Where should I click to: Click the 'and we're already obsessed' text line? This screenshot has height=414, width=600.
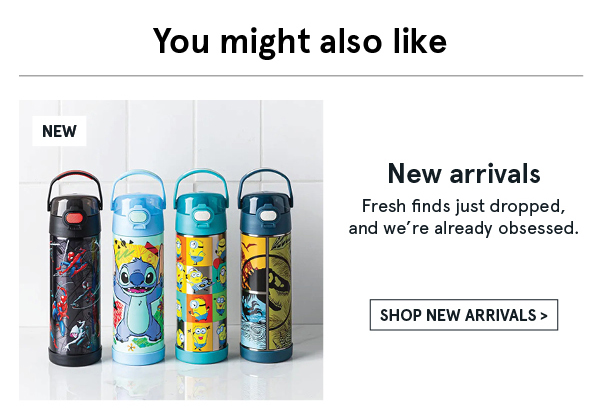point(463,228)
